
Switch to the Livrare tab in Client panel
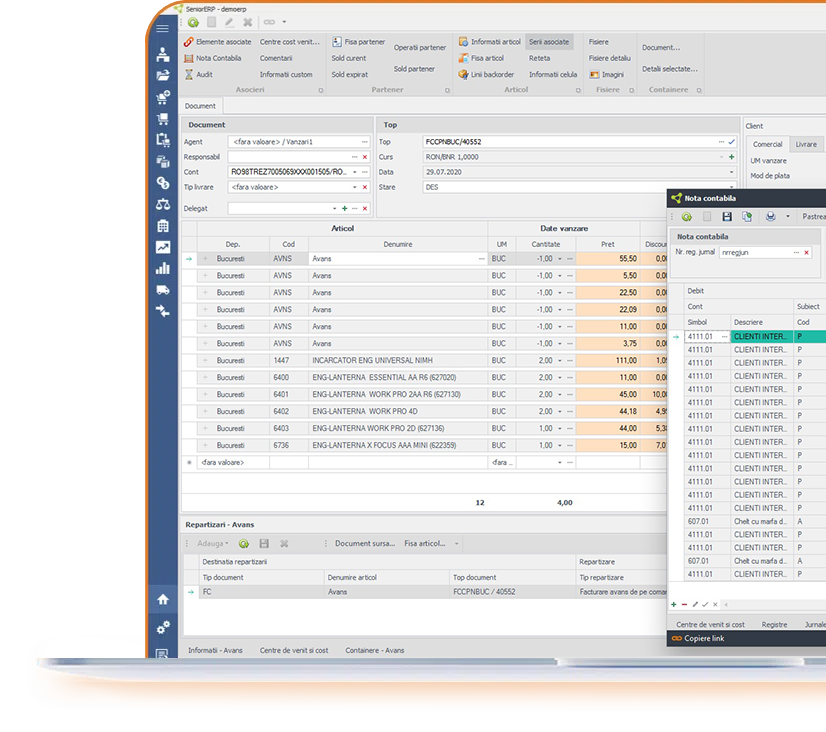click(806, 145)
